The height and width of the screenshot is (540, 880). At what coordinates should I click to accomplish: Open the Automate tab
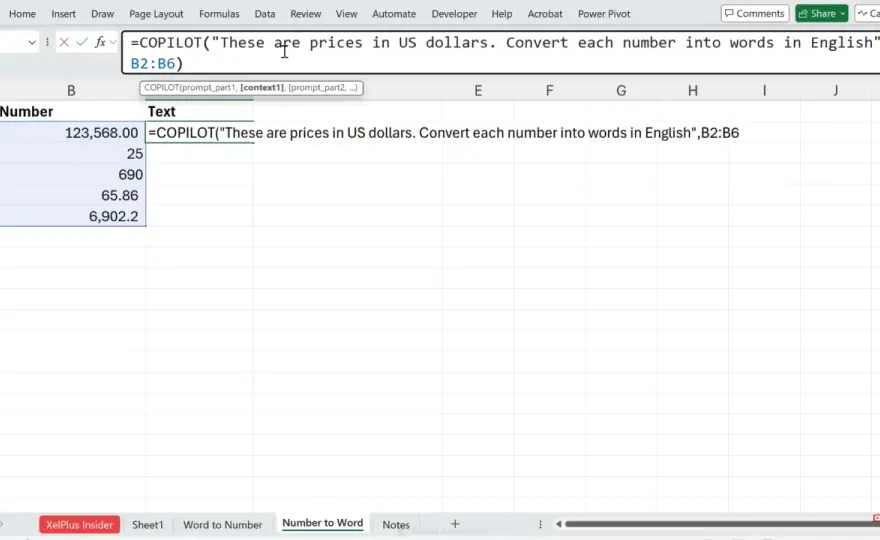click(x=394, y=13)
